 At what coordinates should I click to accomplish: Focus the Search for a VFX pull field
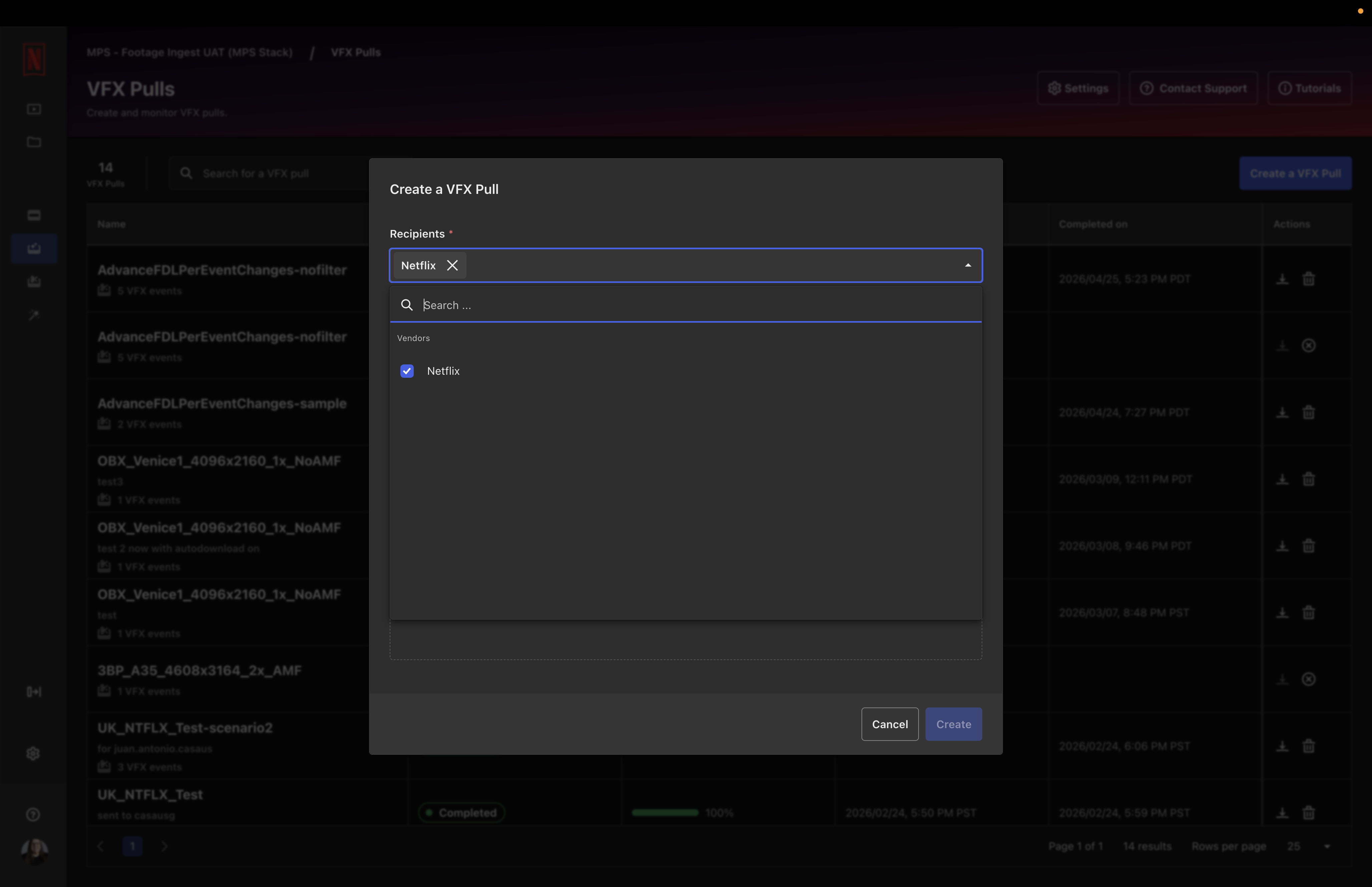pyautogui.click(x=276, y=174)
